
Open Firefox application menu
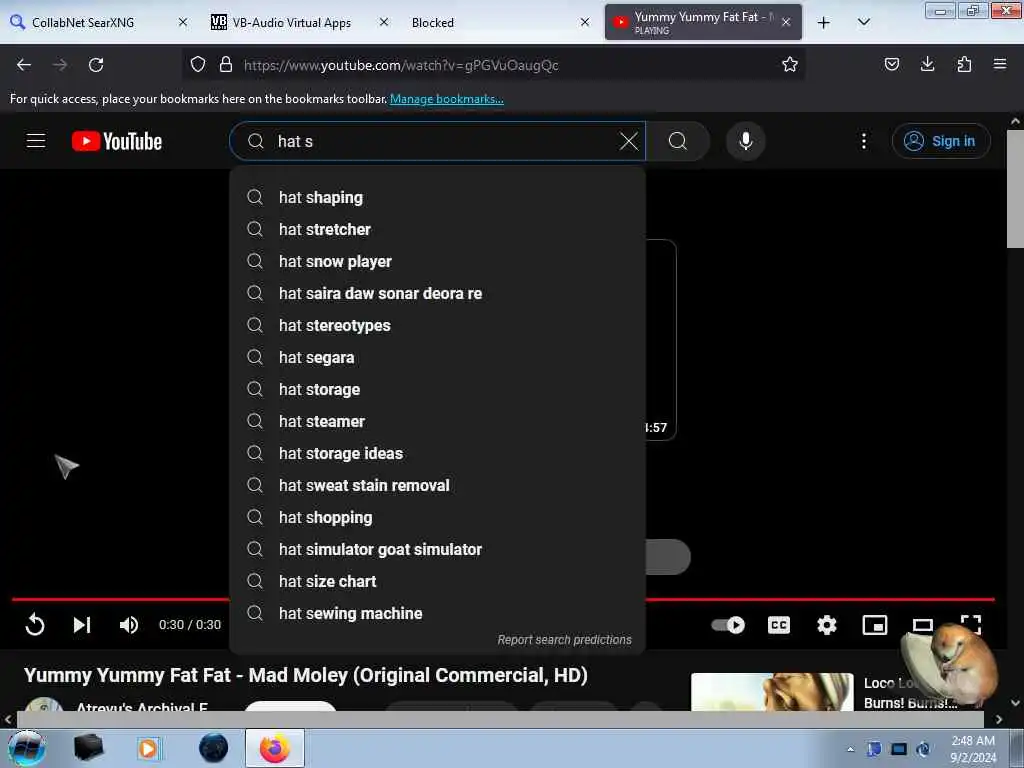pyautogui.click(x=999, y=64)
